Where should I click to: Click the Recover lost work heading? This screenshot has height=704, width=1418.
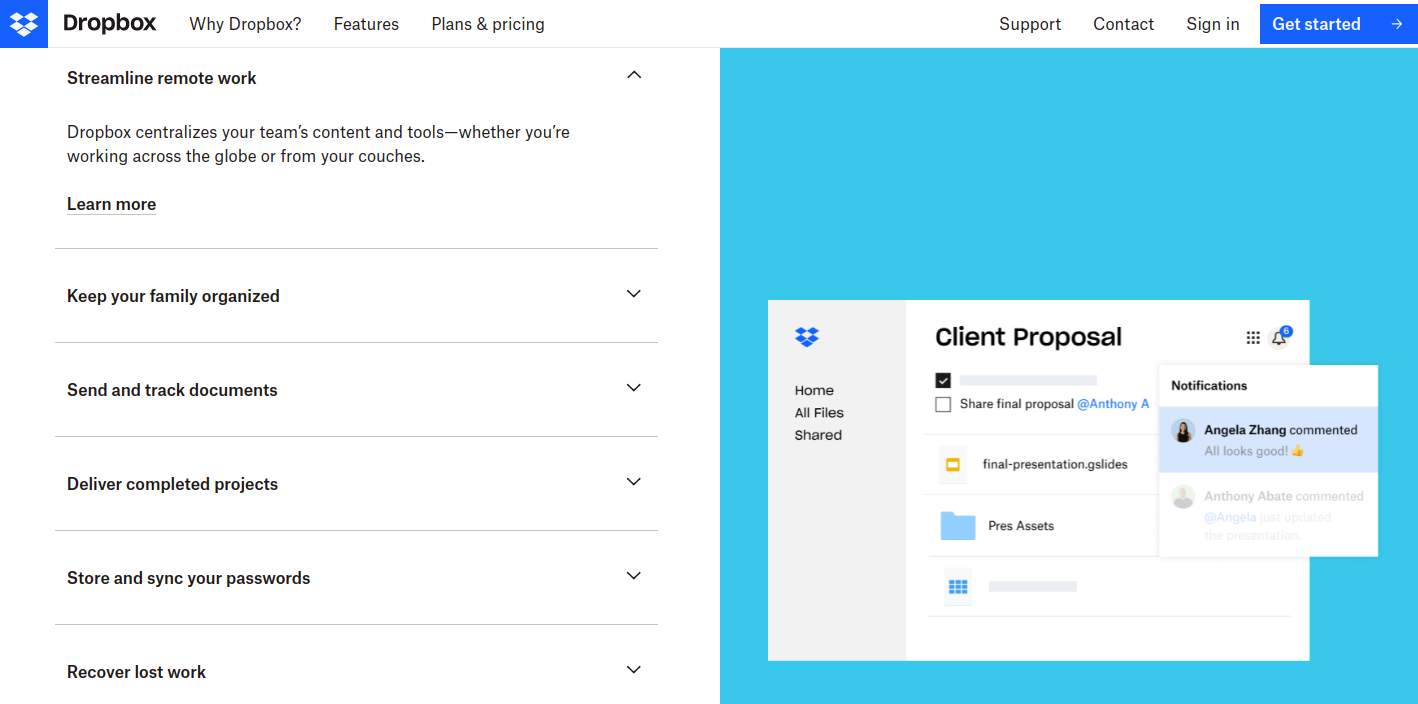coord(136,672)
